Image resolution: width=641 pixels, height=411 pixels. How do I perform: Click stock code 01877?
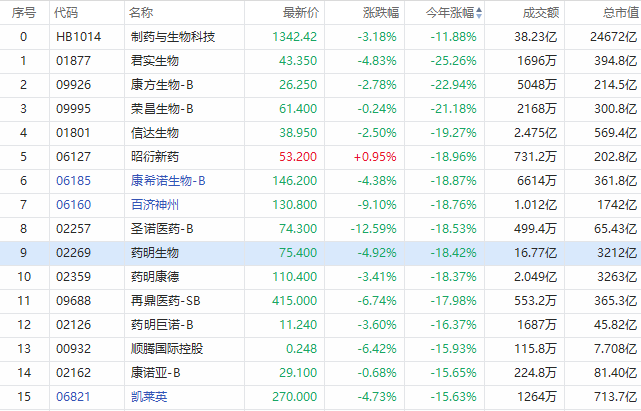pos(74,61)
